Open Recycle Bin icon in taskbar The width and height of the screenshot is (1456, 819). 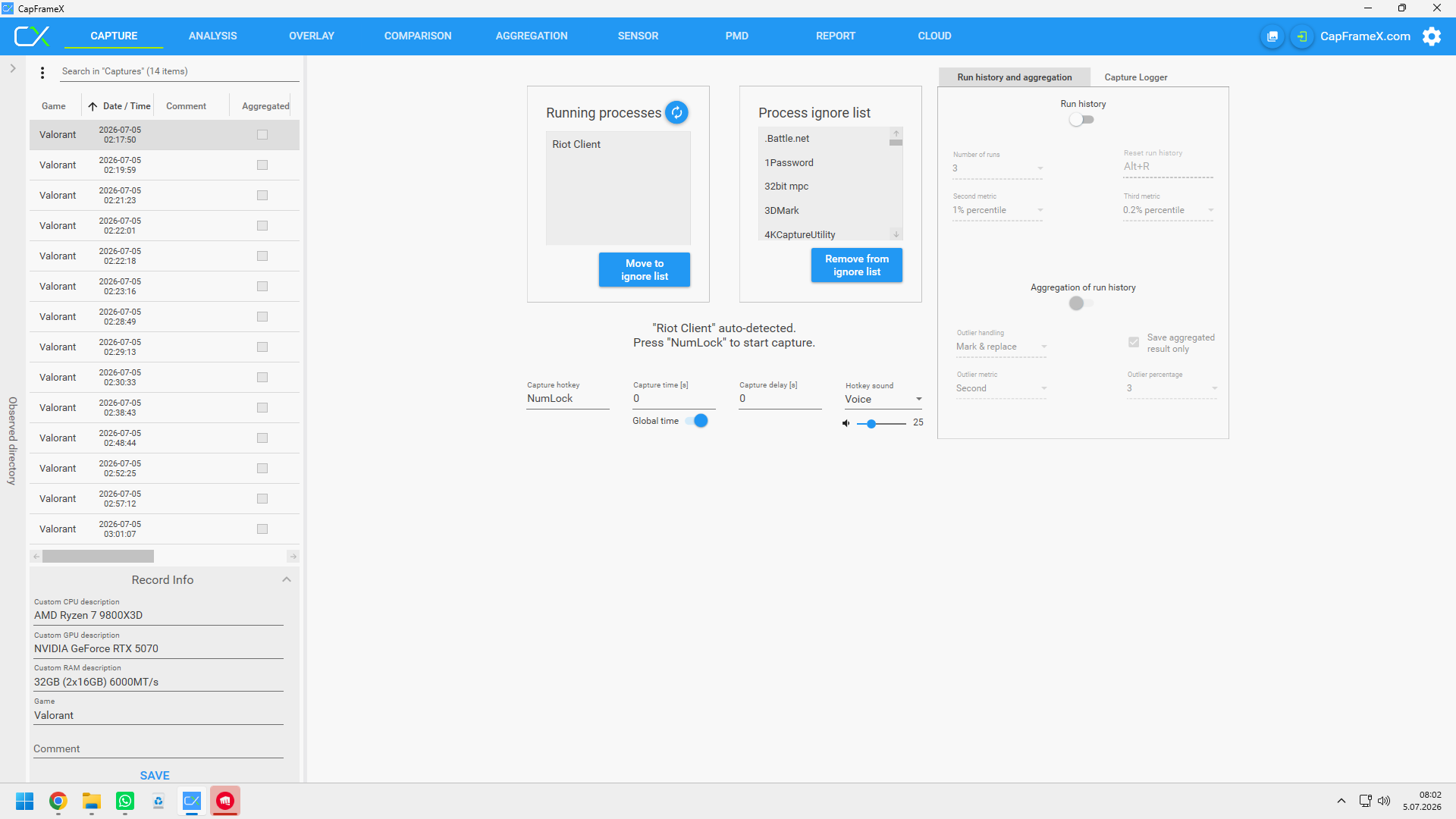pos(158,801)
